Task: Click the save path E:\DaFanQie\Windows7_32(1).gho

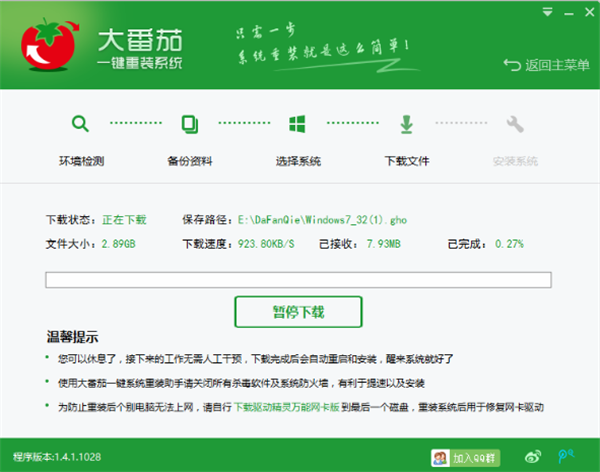Action: pyautogui.click(x=322, y=220)
